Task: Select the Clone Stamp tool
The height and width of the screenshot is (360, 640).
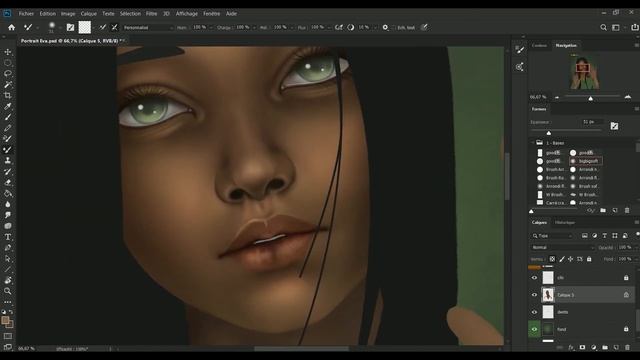Action: 8,160
